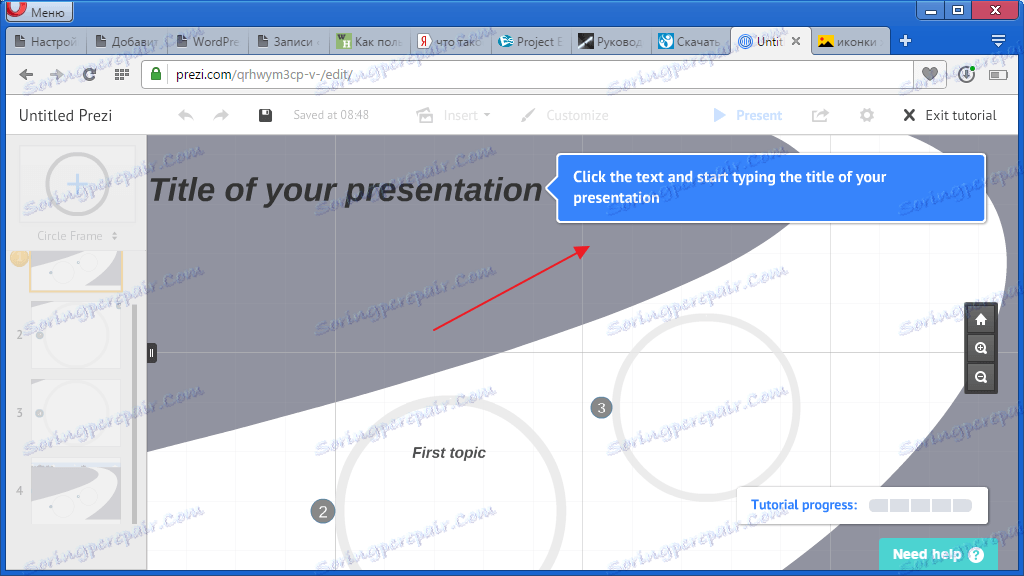Open the settings gear in Prezi toolbar
Viewport: 1024px width, 576px height.
click(867, 116)
